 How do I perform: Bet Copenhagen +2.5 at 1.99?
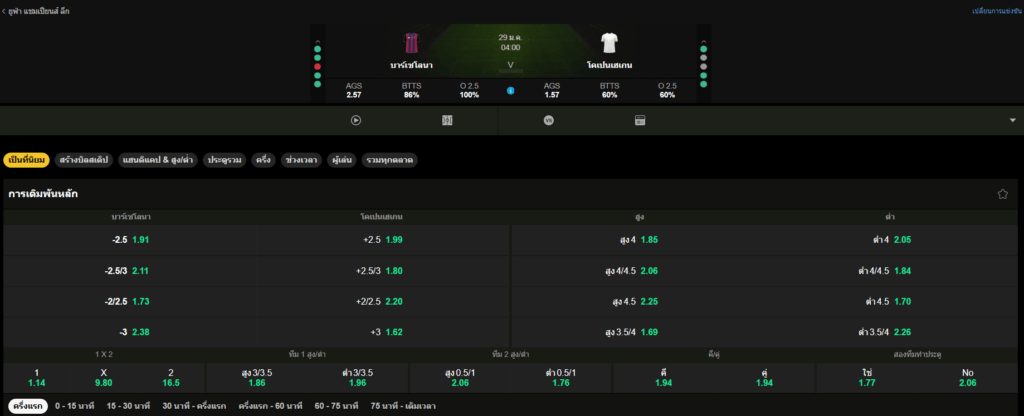(x=383, y=240)
